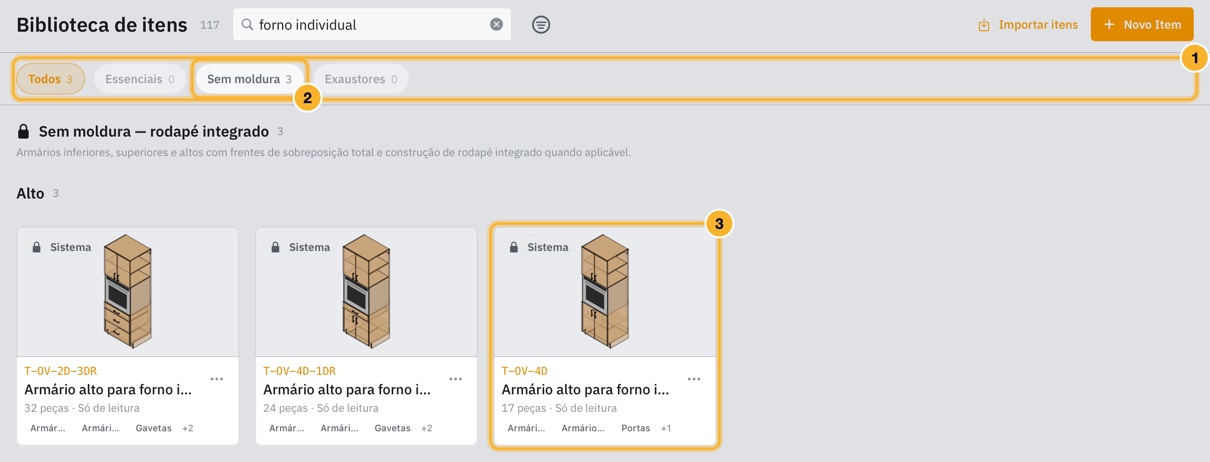The width and height of the screenshot is (1210, 462).
Task: Switch to the Sem moldura tab
Action: tap(249, 79)
